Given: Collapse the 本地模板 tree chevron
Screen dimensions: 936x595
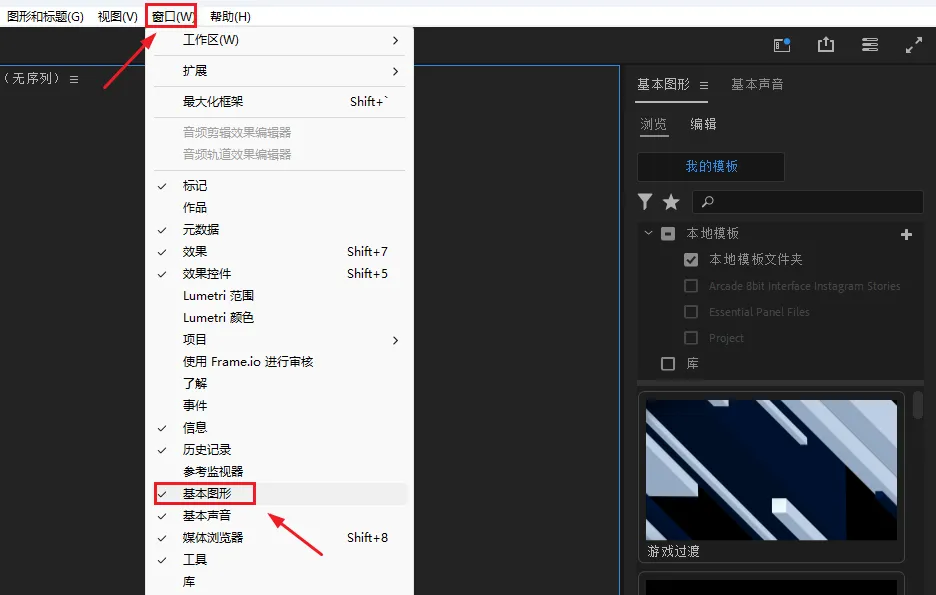Looking at the screenshot, I should pos(648,233).
